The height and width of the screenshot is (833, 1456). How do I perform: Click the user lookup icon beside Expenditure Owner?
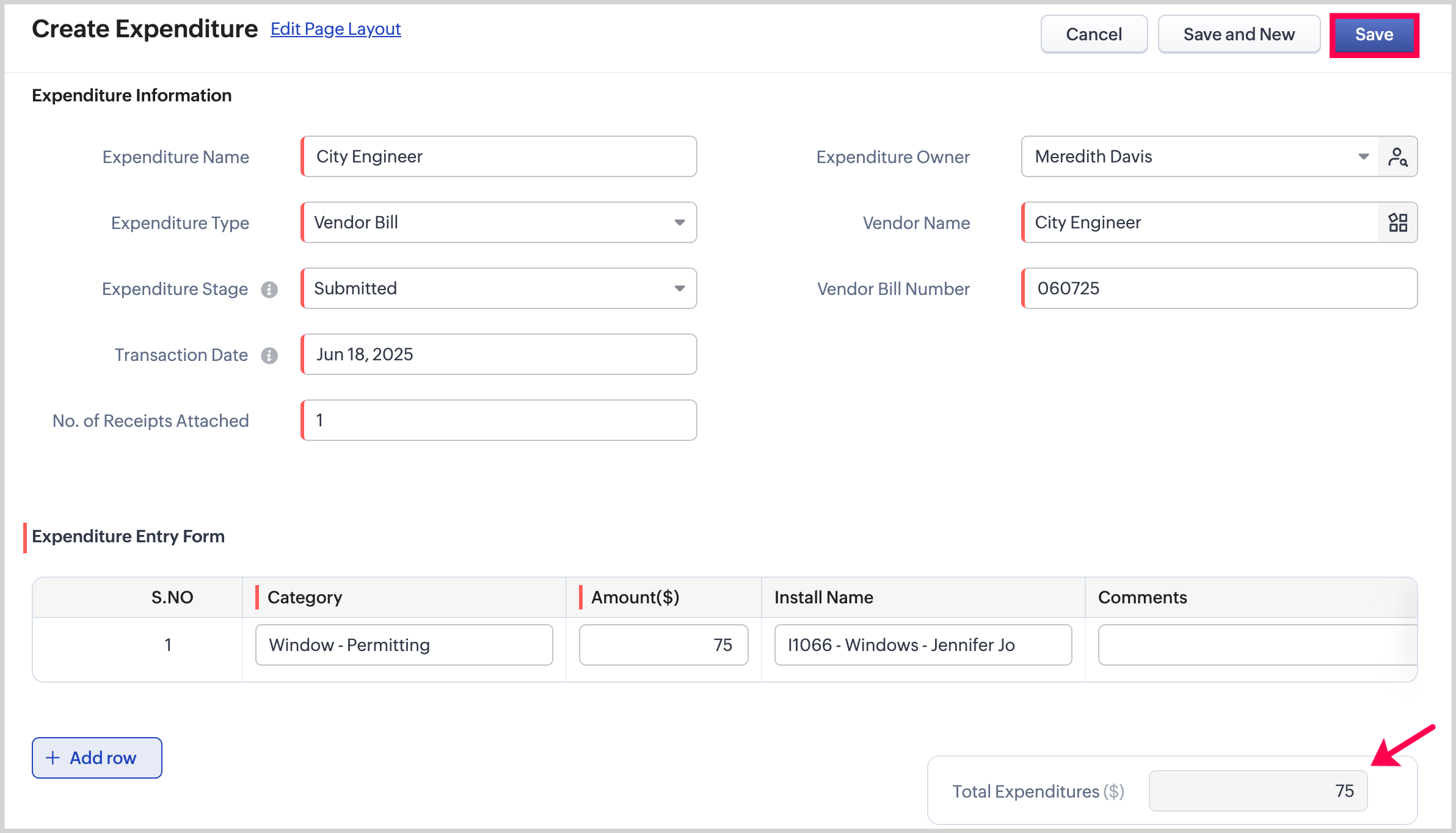pos(1397,157)
